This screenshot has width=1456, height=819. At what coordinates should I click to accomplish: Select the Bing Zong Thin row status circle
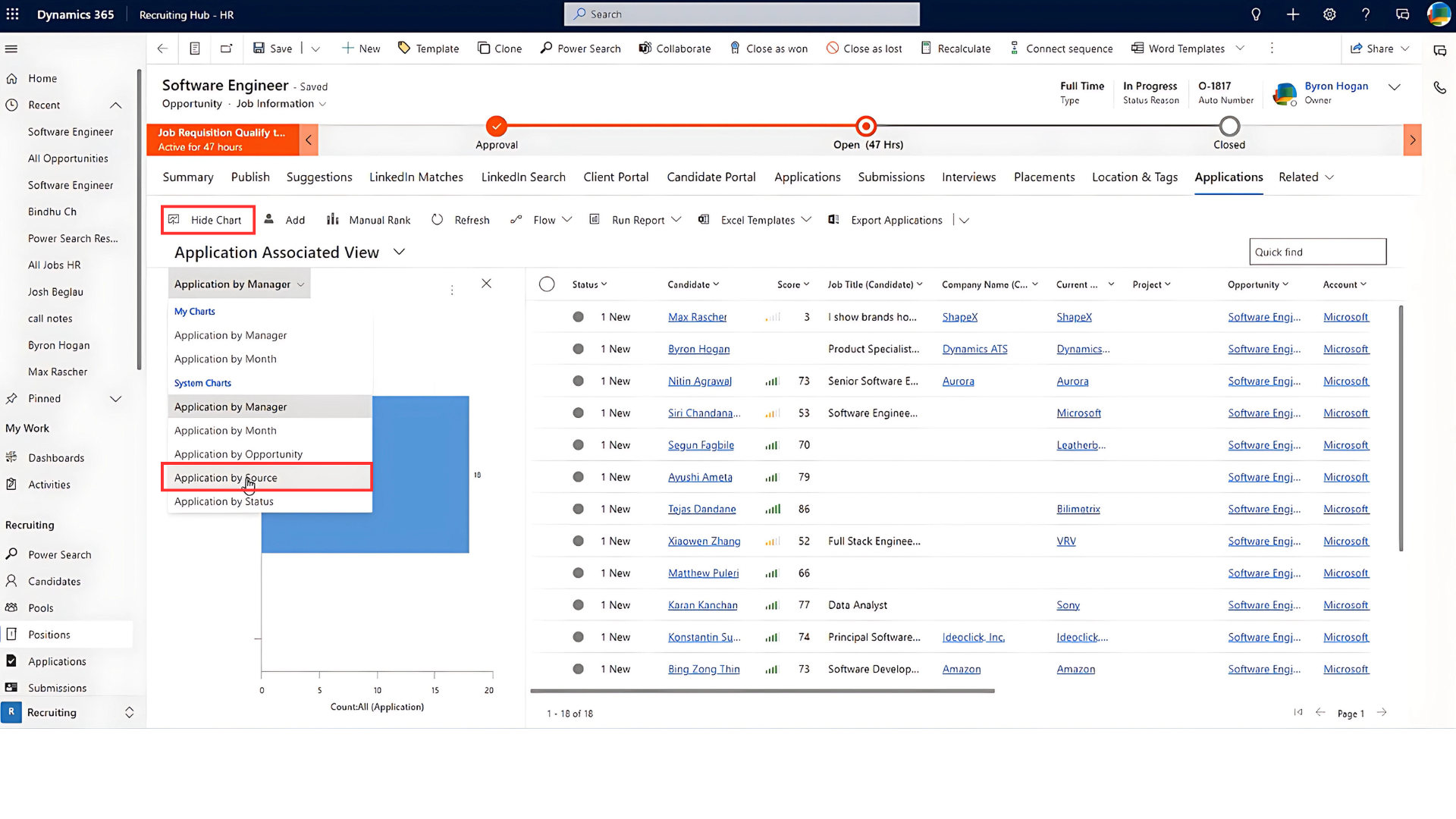point(579,669)
